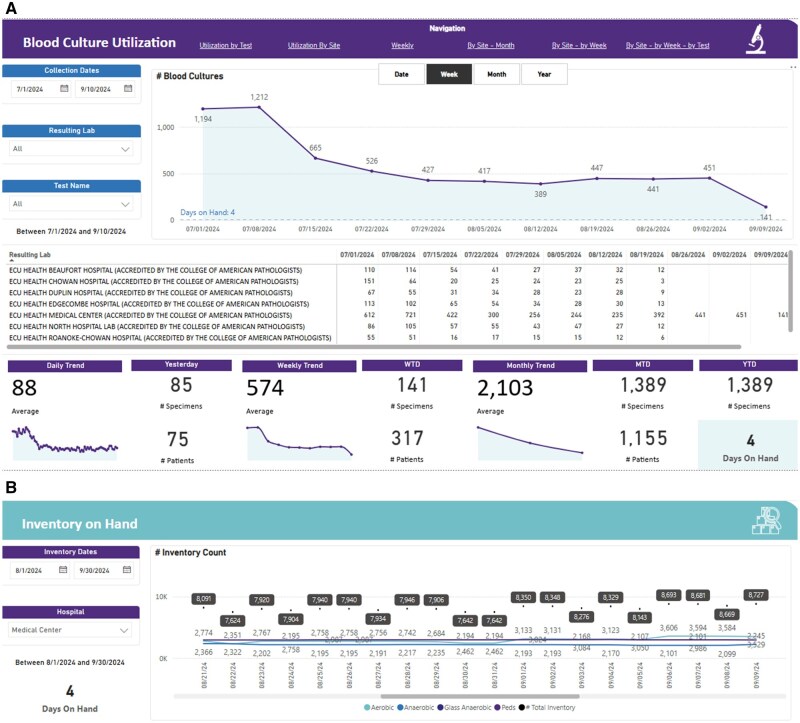
Task: Click the inventory chart horizontal scrollbar
Action: (x=480, y=696)
